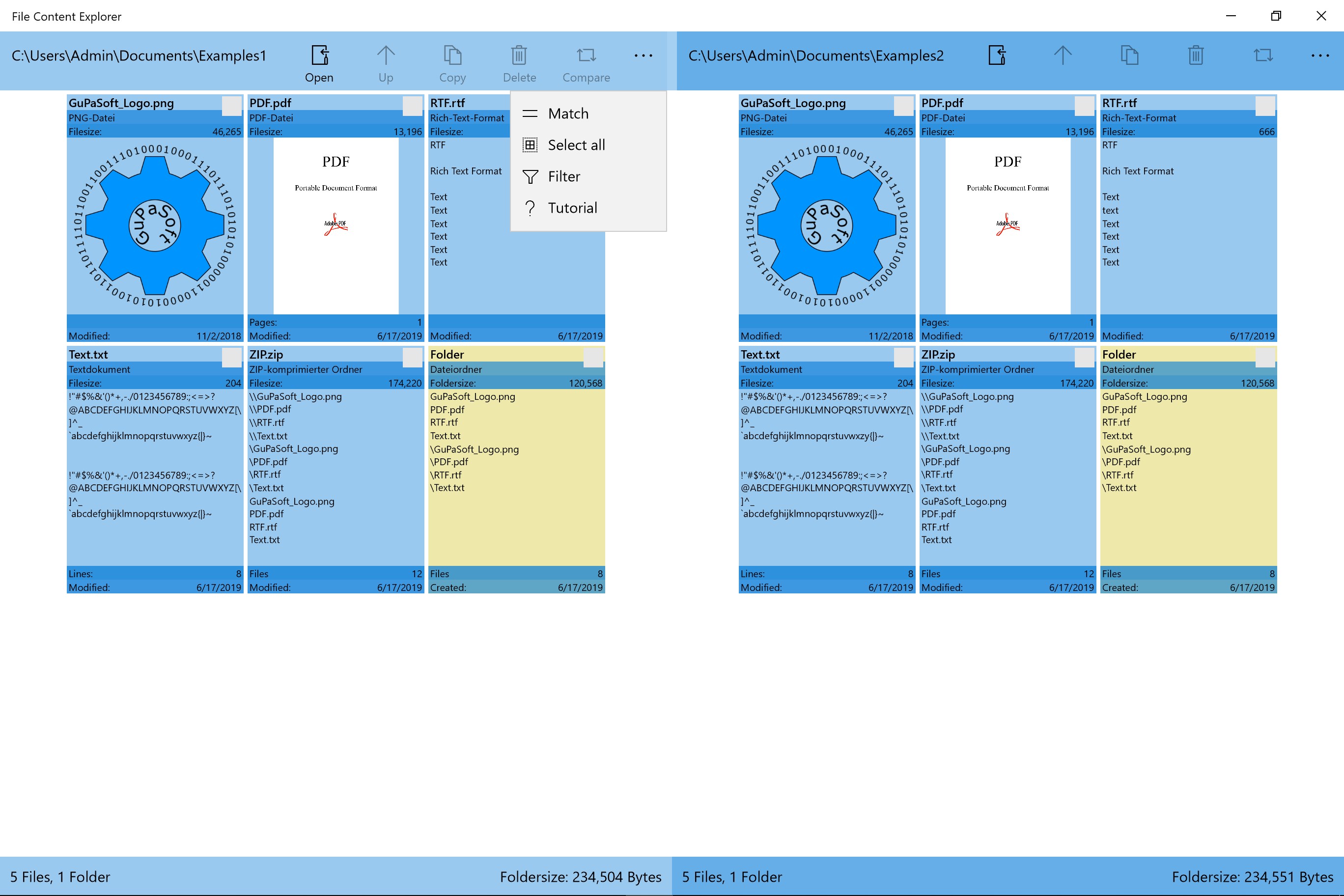Choose Select all in the menu

pyautogui.click(x=575, y=145)
